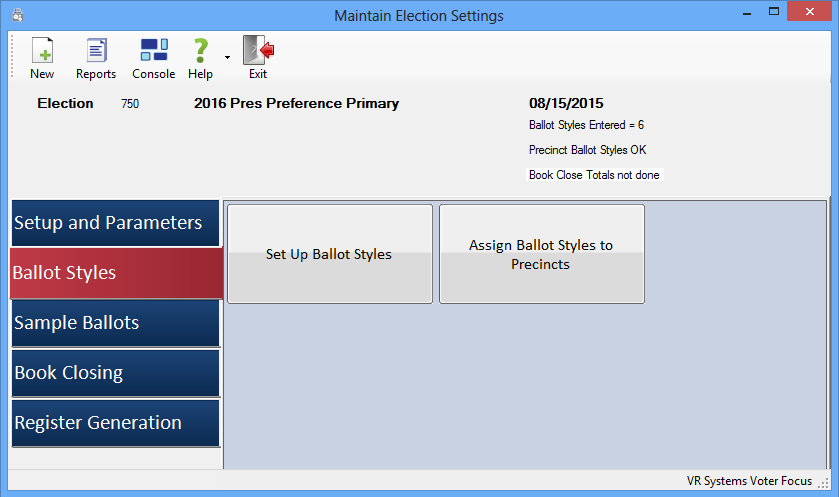Viewport: 839px width, 497px height.
Task: Click the Exit door icon
Action: click(258, 50)
